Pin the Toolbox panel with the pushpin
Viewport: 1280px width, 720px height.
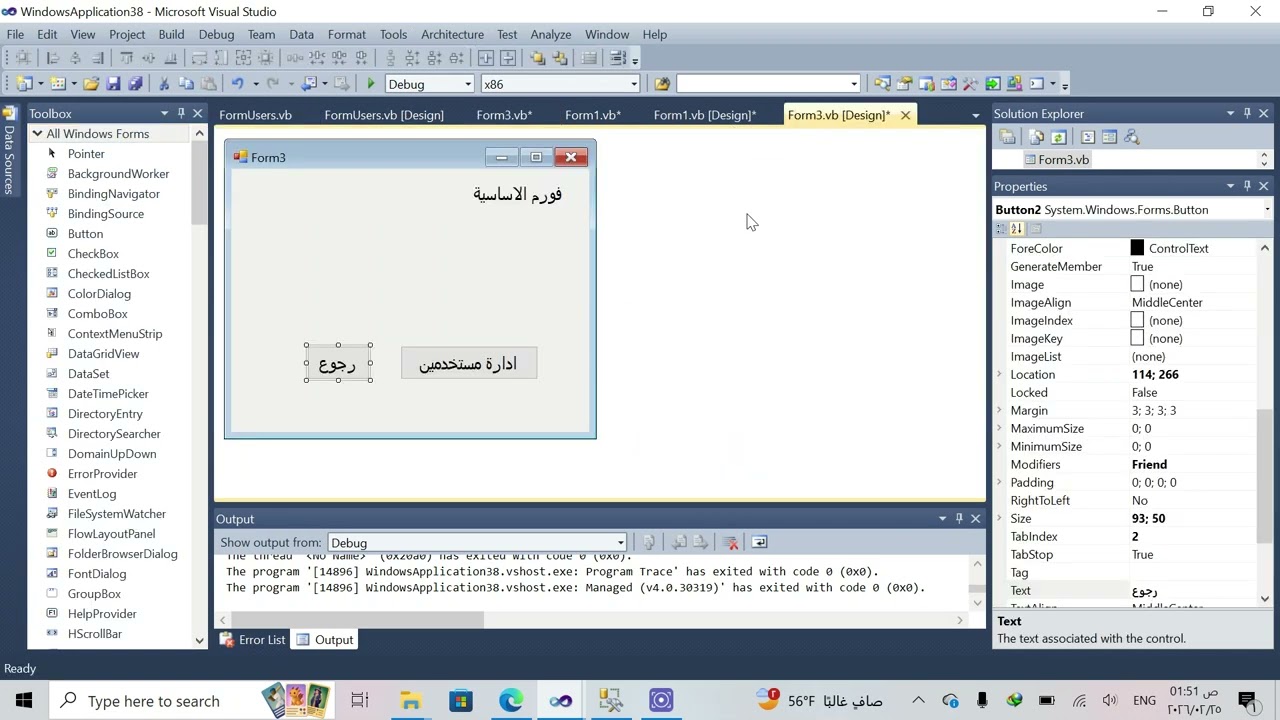181,113
